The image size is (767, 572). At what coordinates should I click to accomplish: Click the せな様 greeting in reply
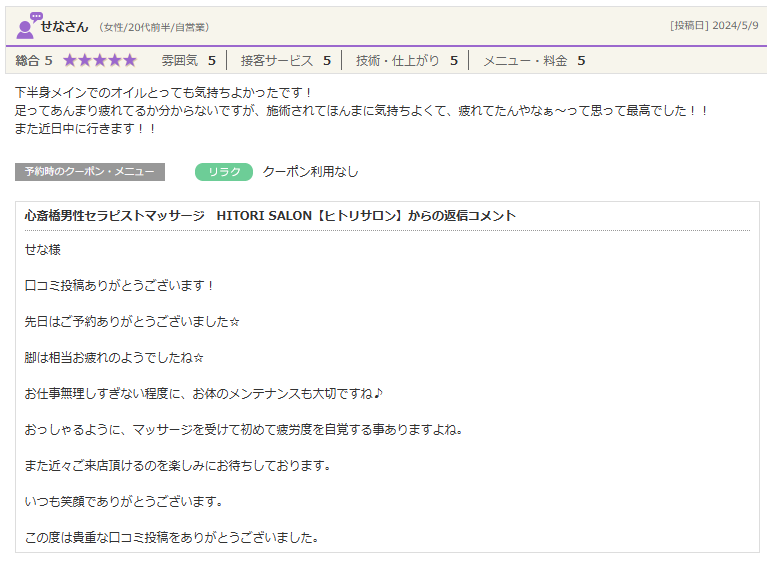(x=43, y=250)
